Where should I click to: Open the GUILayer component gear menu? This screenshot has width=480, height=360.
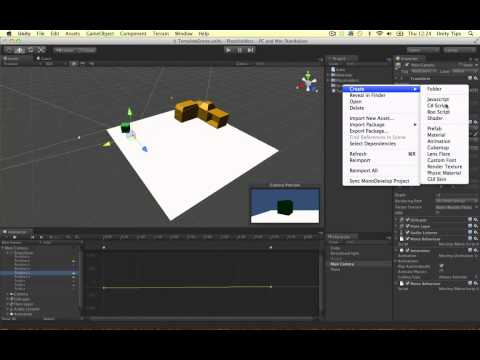click(x=475, y=220)
